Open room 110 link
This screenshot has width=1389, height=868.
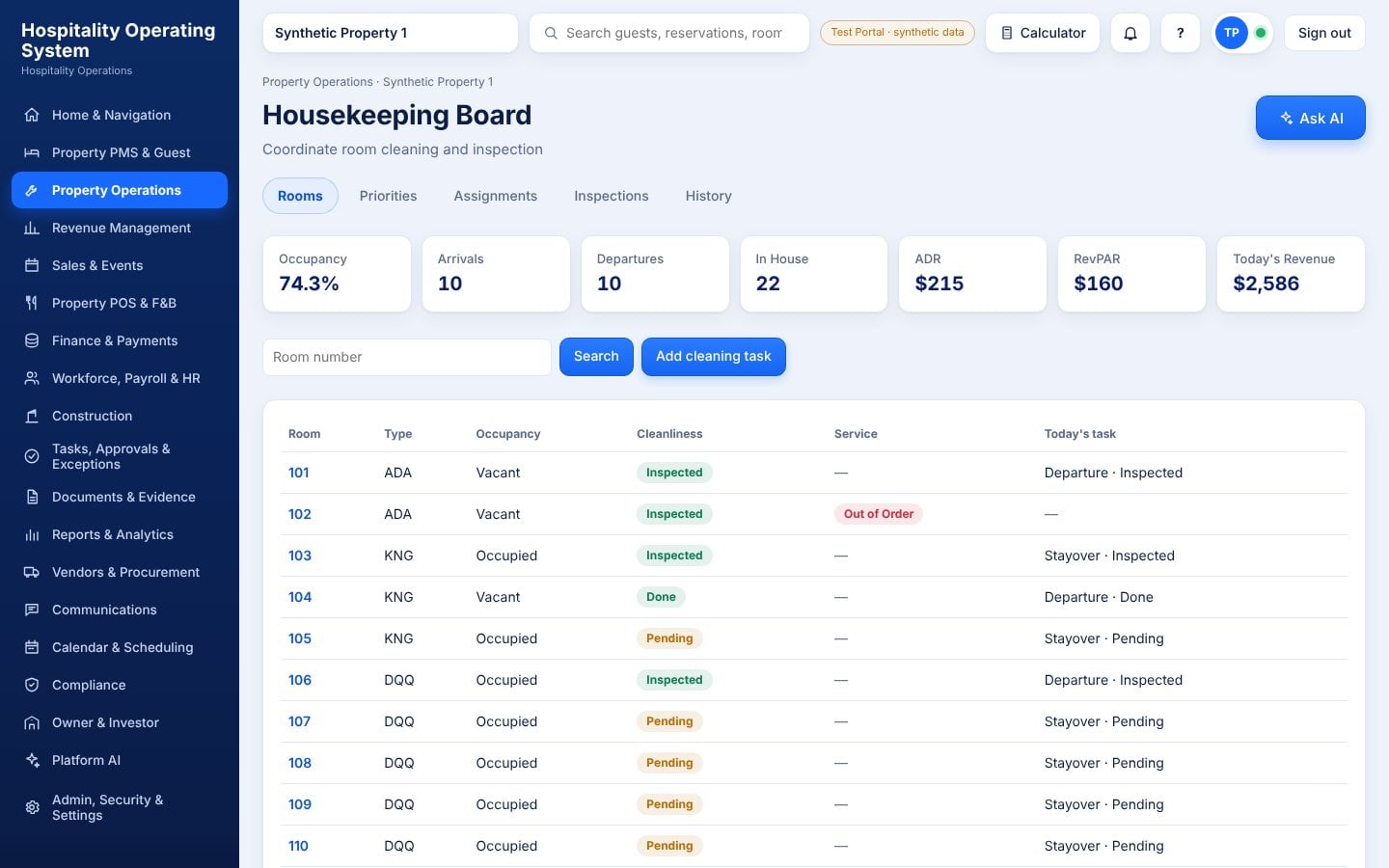[x=298, y=846]
